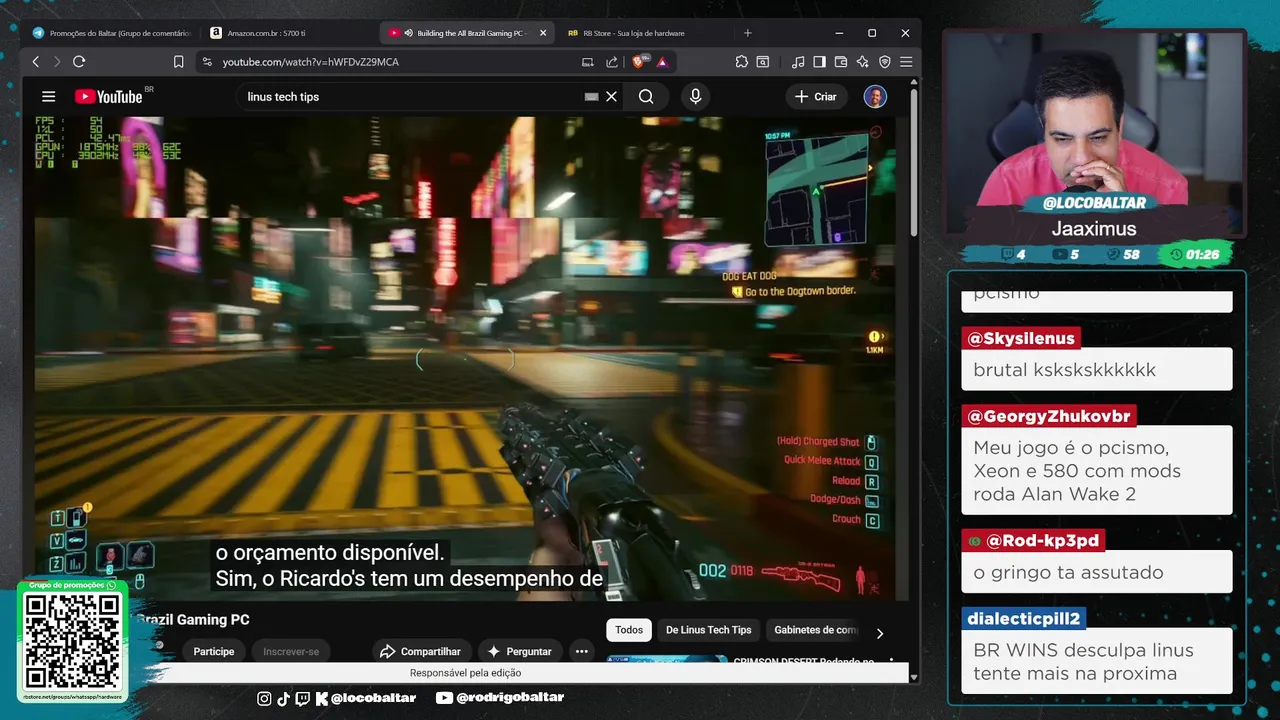The image size is (1280, 720).
Task: Open a new browser tab with plus
Action: click(x=747, y=33)
